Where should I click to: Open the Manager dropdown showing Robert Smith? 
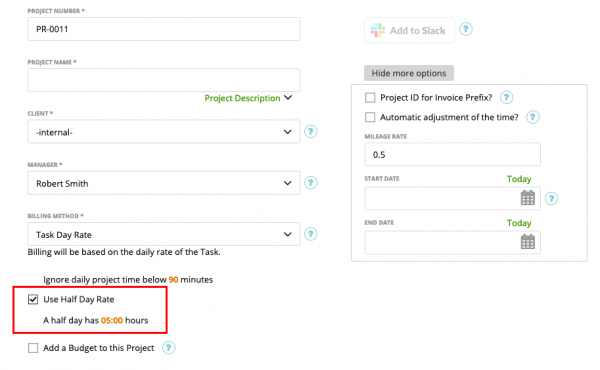[x=164, y=183]
